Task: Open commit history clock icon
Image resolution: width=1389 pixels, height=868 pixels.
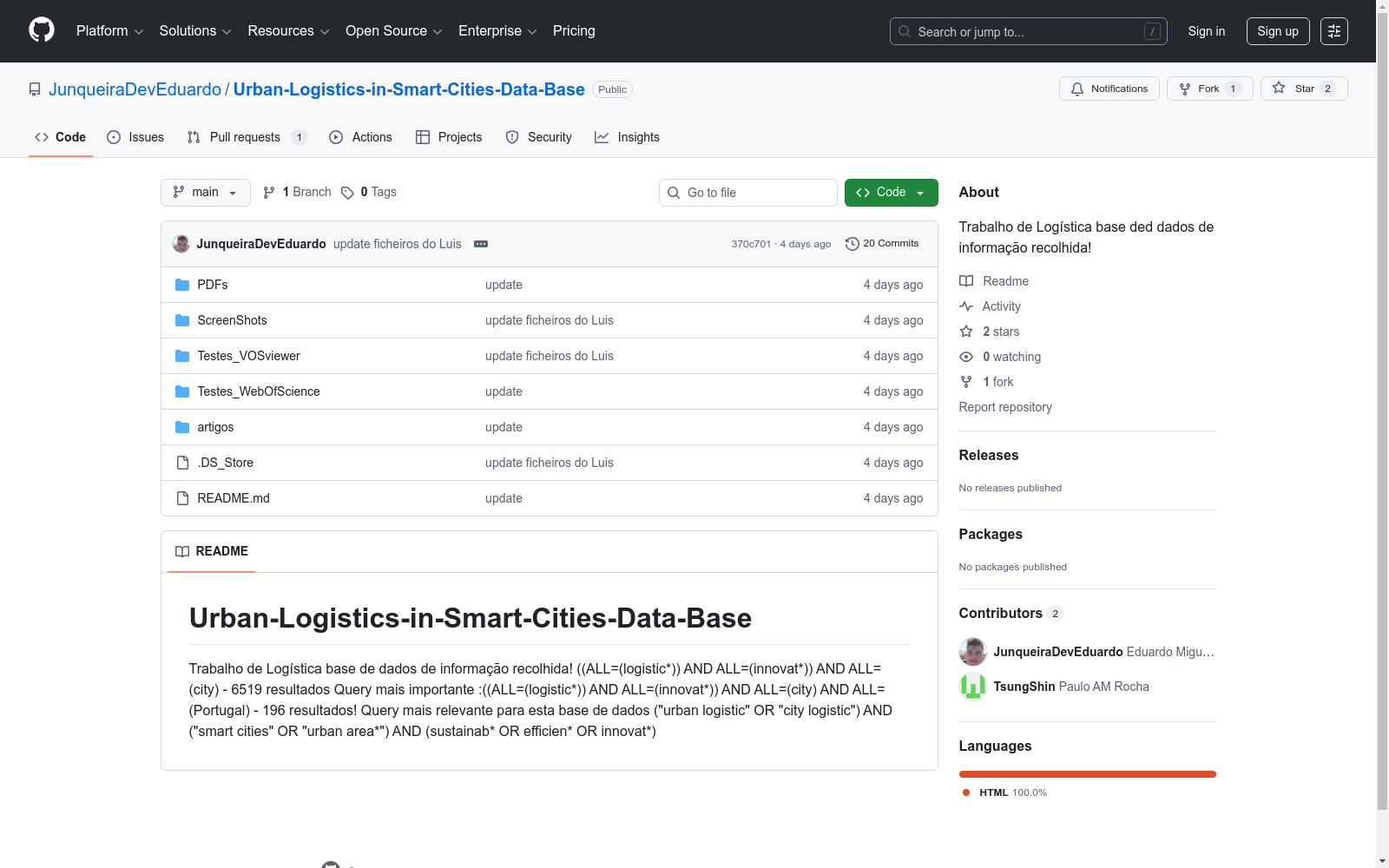Action: [852, 244]
